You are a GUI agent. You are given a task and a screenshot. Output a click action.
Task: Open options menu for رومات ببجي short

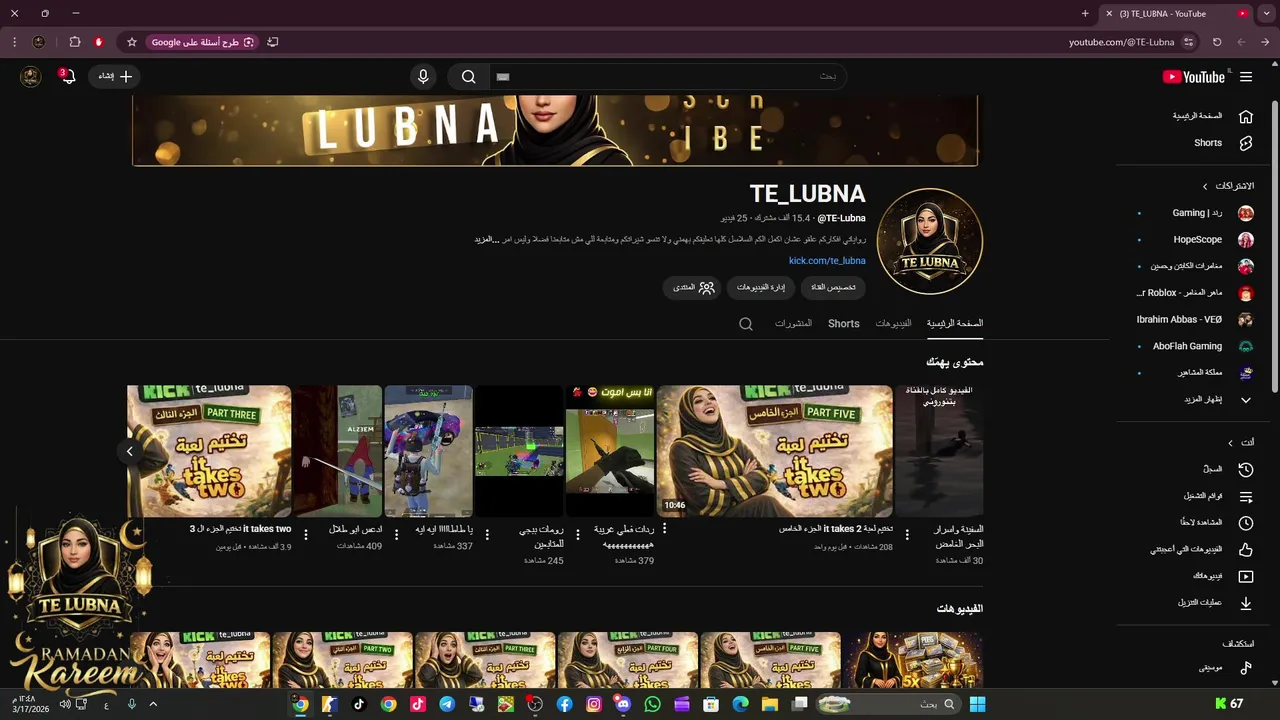[x=487, y=535]
